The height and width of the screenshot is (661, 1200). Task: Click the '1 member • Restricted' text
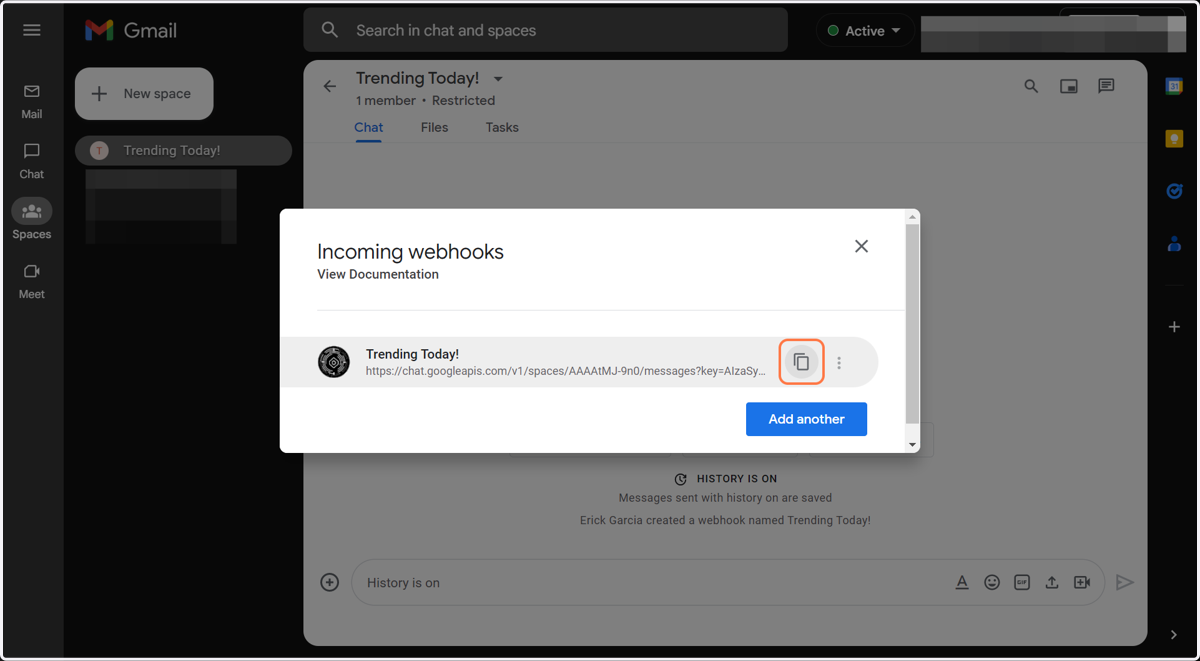click(x=425, y=101)
